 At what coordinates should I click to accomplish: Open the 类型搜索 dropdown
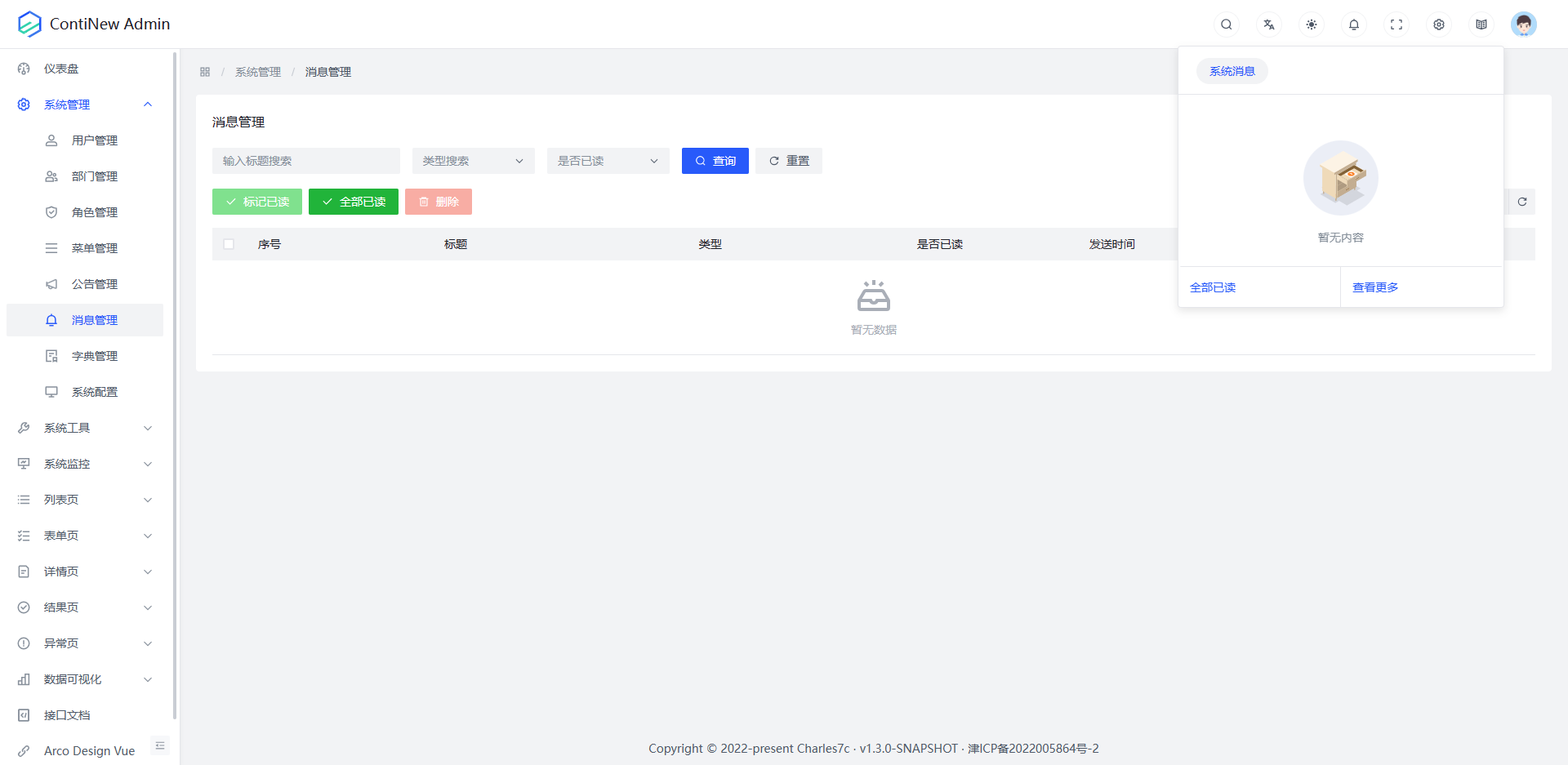(473, 161)
